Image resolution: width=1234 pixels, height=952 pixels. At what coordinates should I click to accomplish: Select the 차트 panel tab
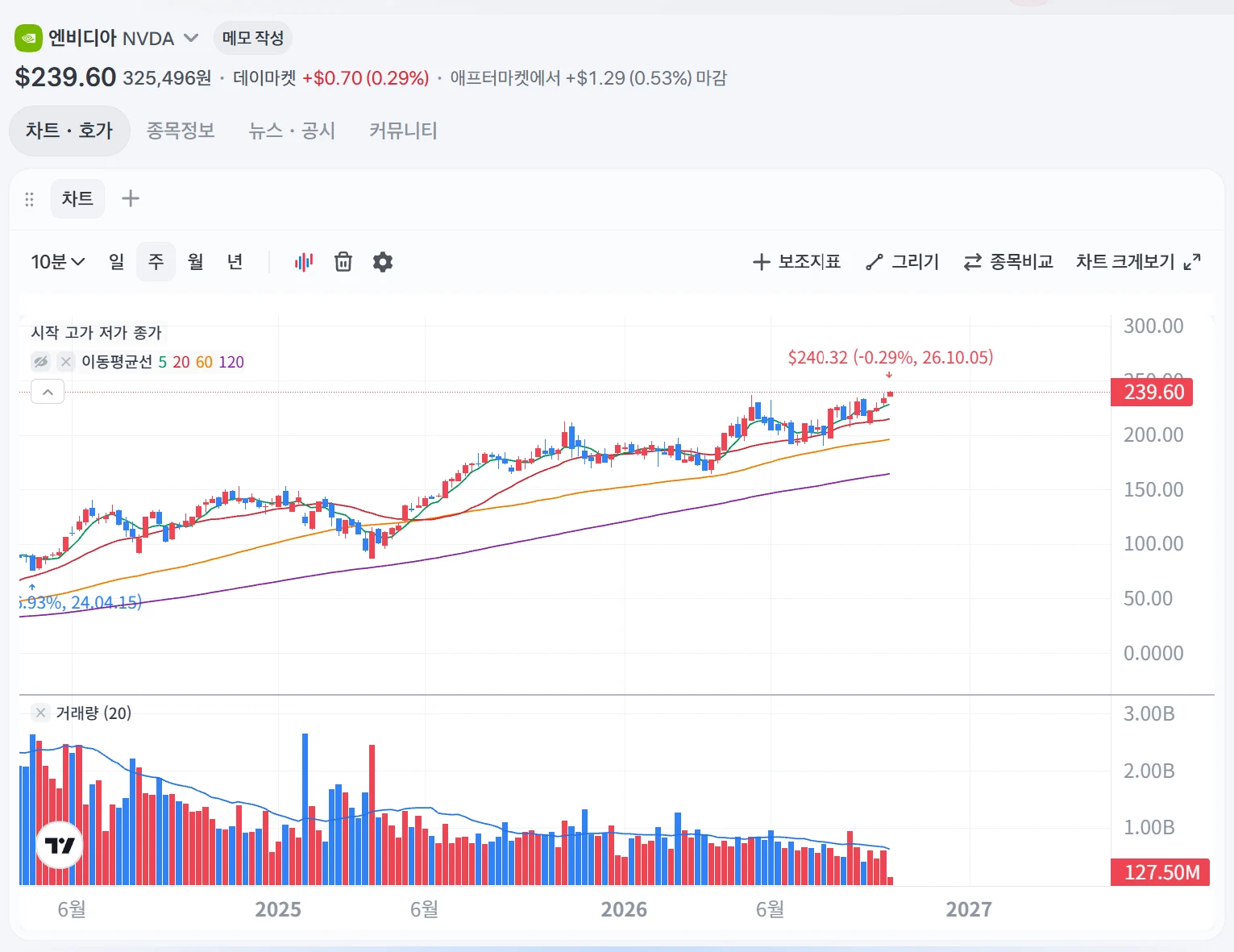pos(77,198)
